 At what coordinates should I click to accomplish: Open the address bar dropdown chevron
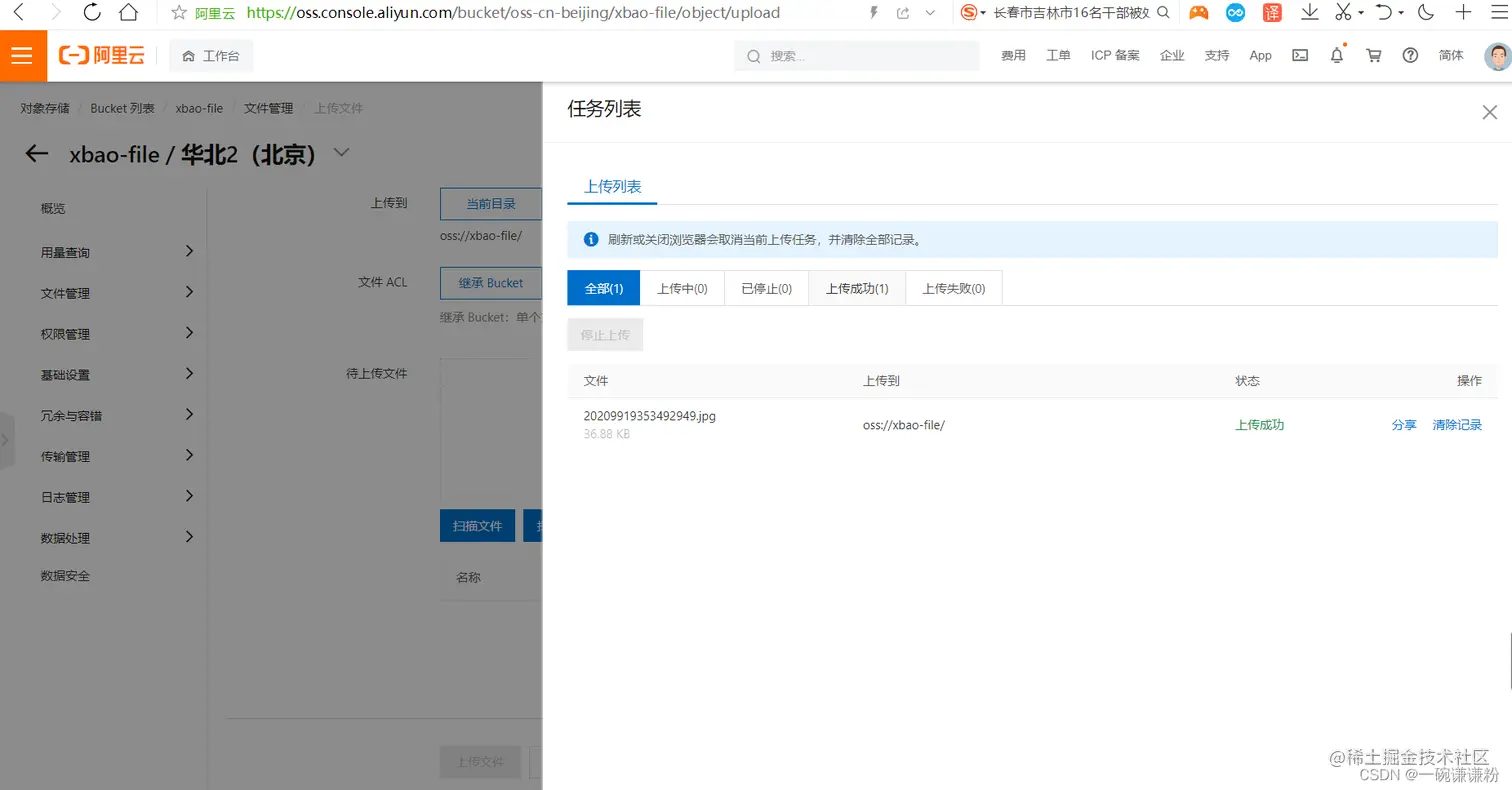coord(931,13)
